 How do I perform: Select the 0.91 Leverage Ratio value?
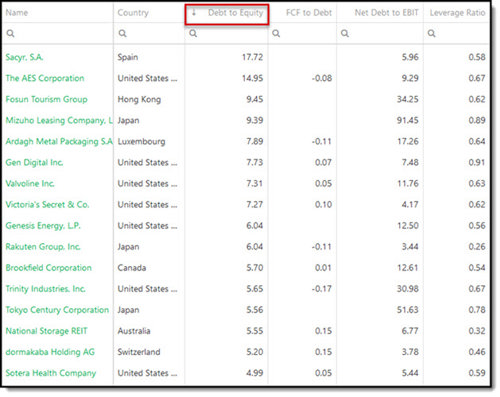pos(477,162)
